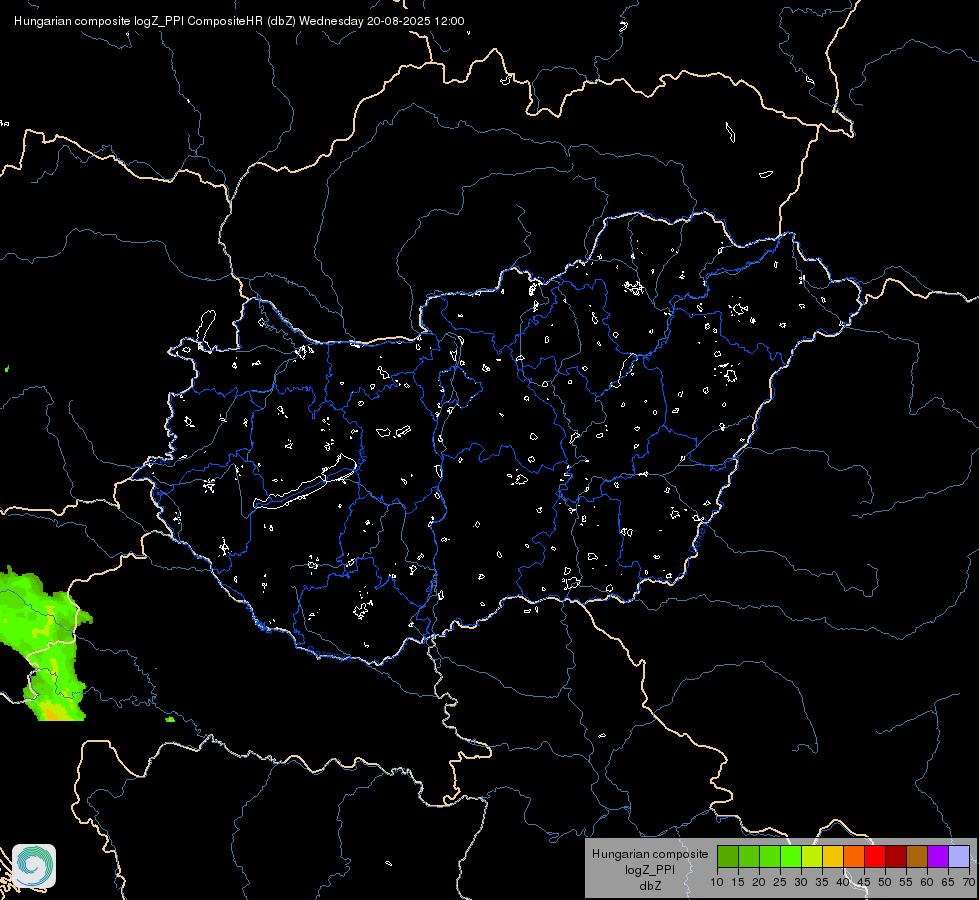Select the 35–40 dBZ yellow legend swatch
979x900 pixels.
tap(833, 856)
